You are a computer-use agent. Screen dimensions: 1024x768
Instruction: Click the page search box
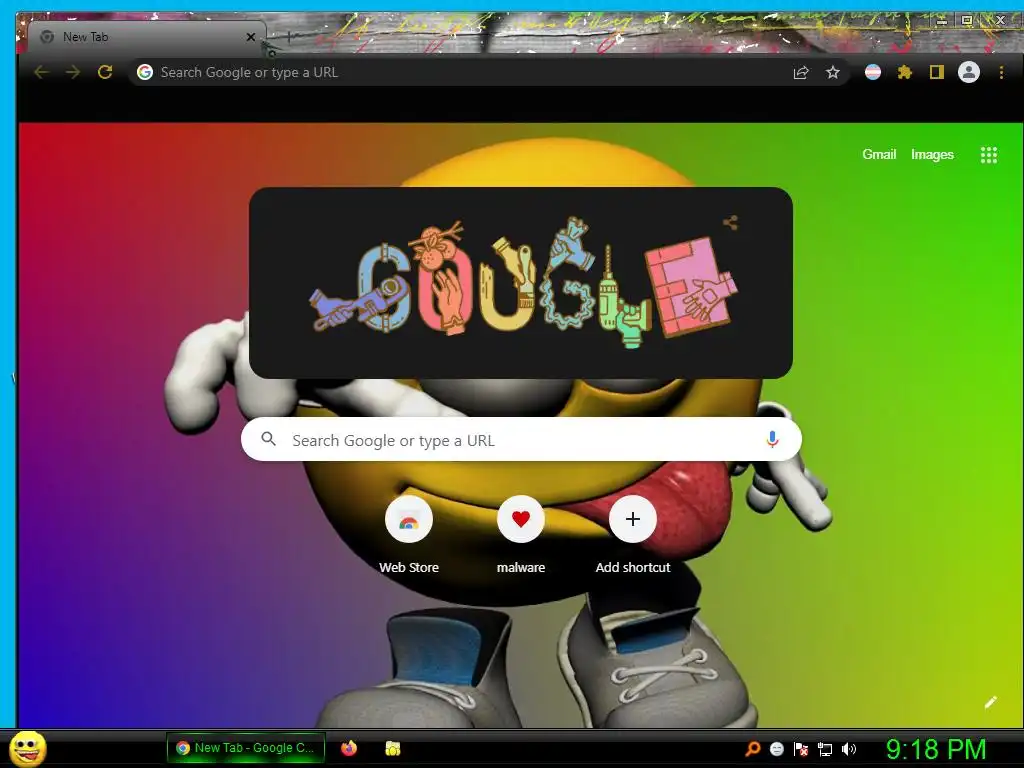521,440
